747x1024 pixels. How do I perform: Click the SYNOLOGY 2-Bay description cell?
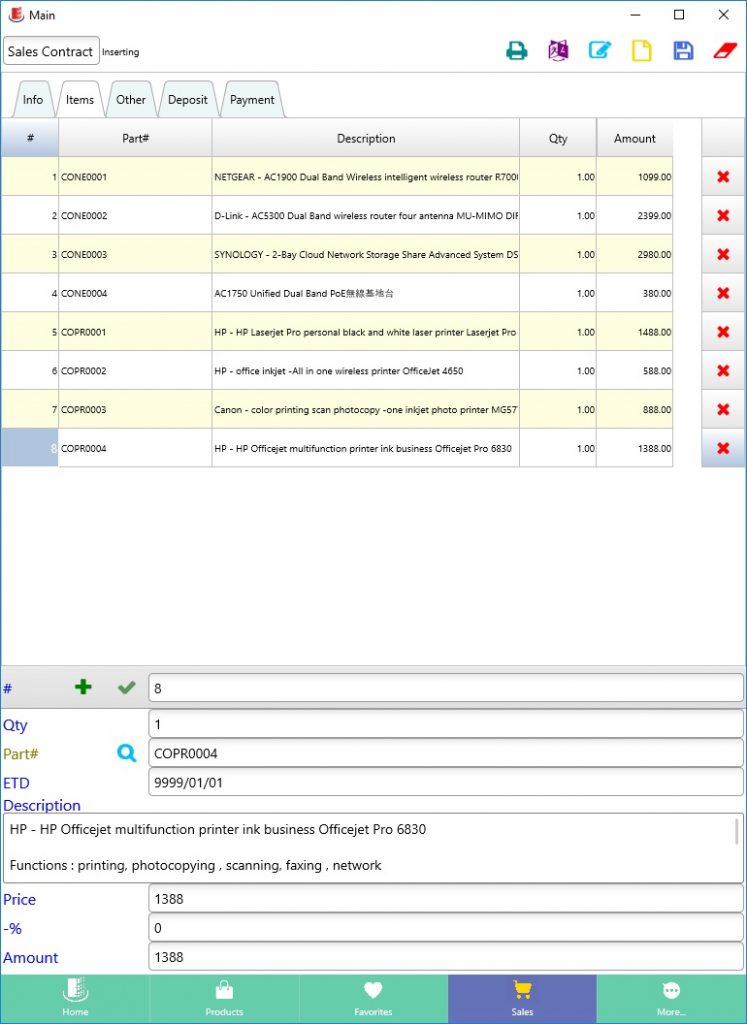[366, 255]
